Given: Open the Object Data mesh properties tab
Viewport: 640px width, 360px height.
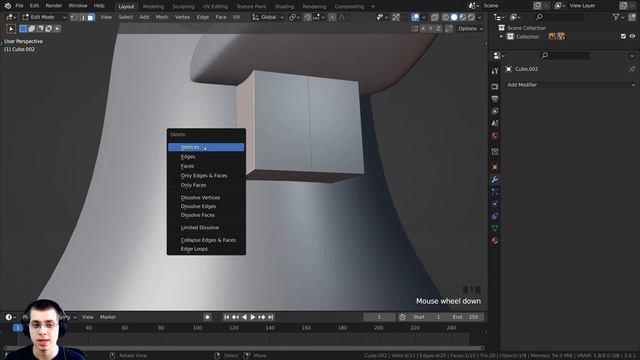Looking at the screenshot, I should (495, 228).
